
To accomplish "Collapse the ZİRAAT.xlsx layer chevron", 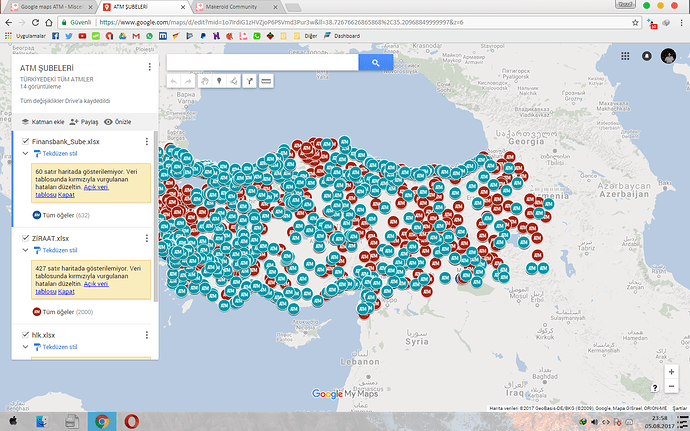I will pos(26,250).
